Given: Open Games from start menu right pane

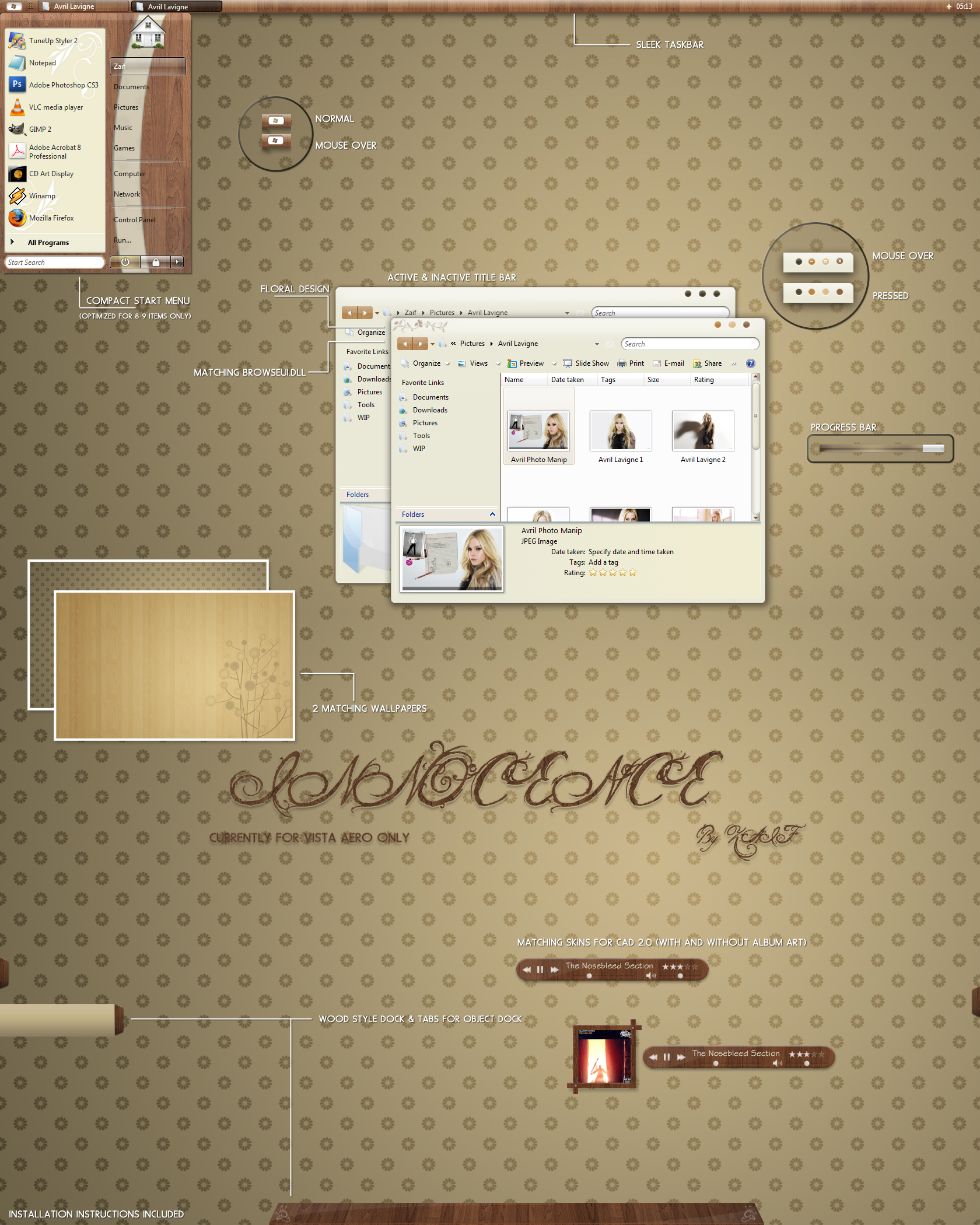Looking at the screenshot, I should pyautogui.click(x=124, y=148).
